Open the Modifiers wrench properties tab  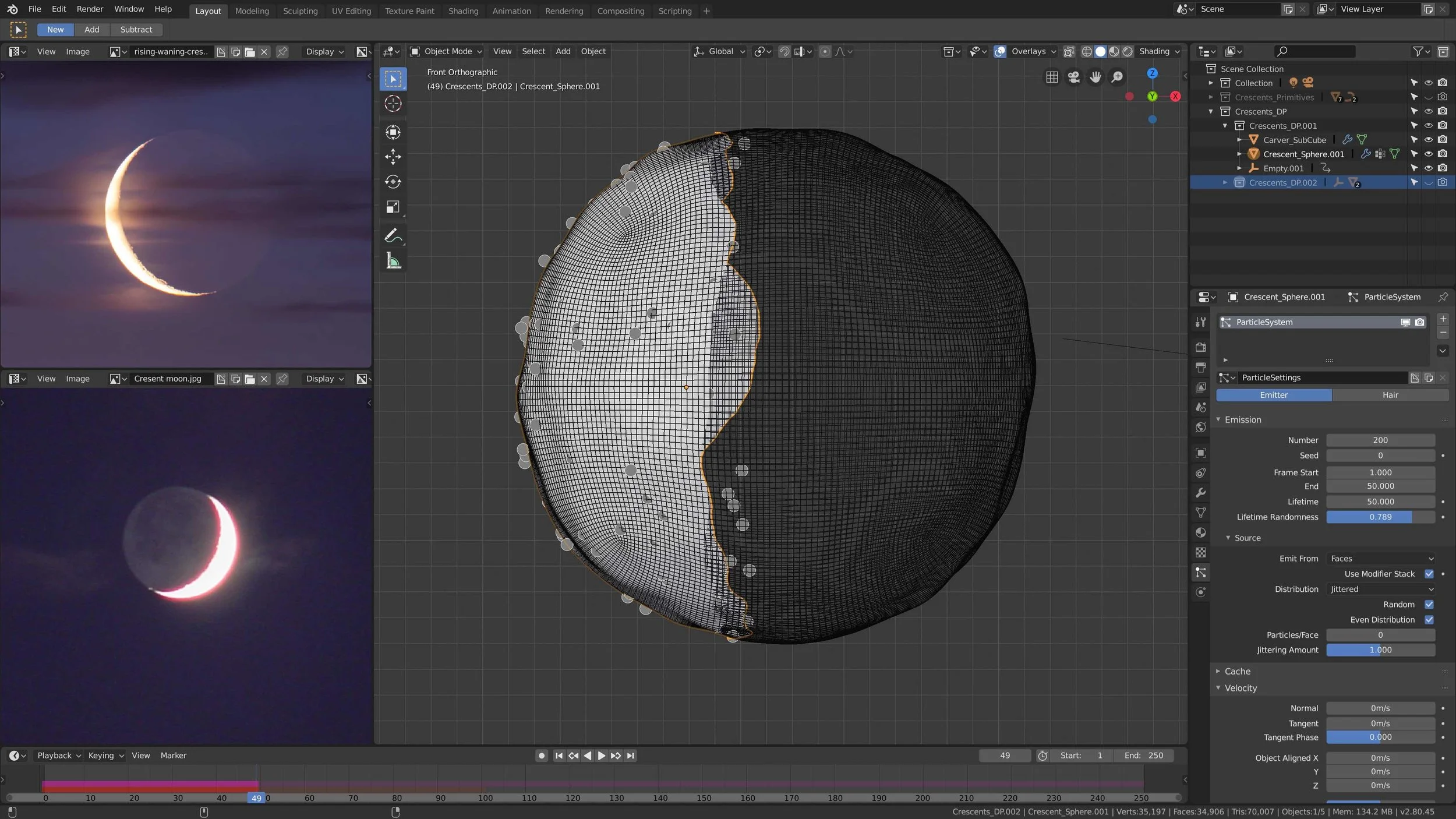click(1200, 493)
